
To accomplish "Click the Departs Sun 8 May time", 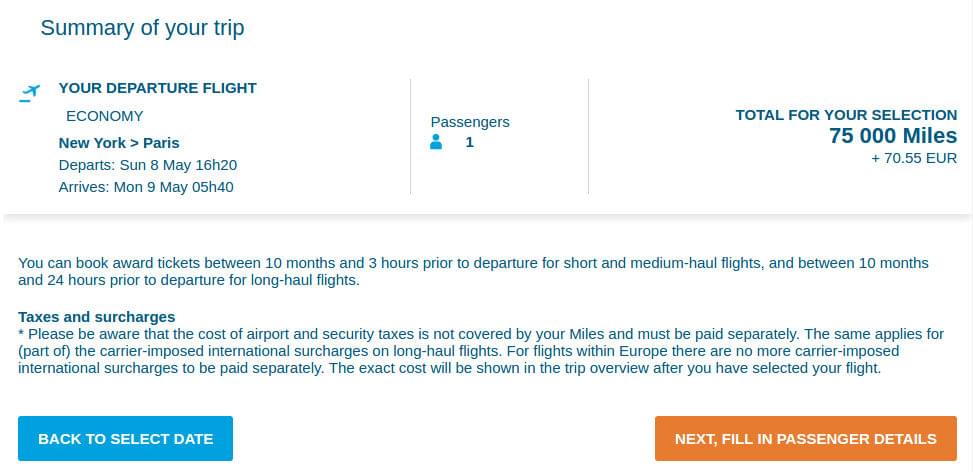I will pyautogui.click(x=148, y=165).
